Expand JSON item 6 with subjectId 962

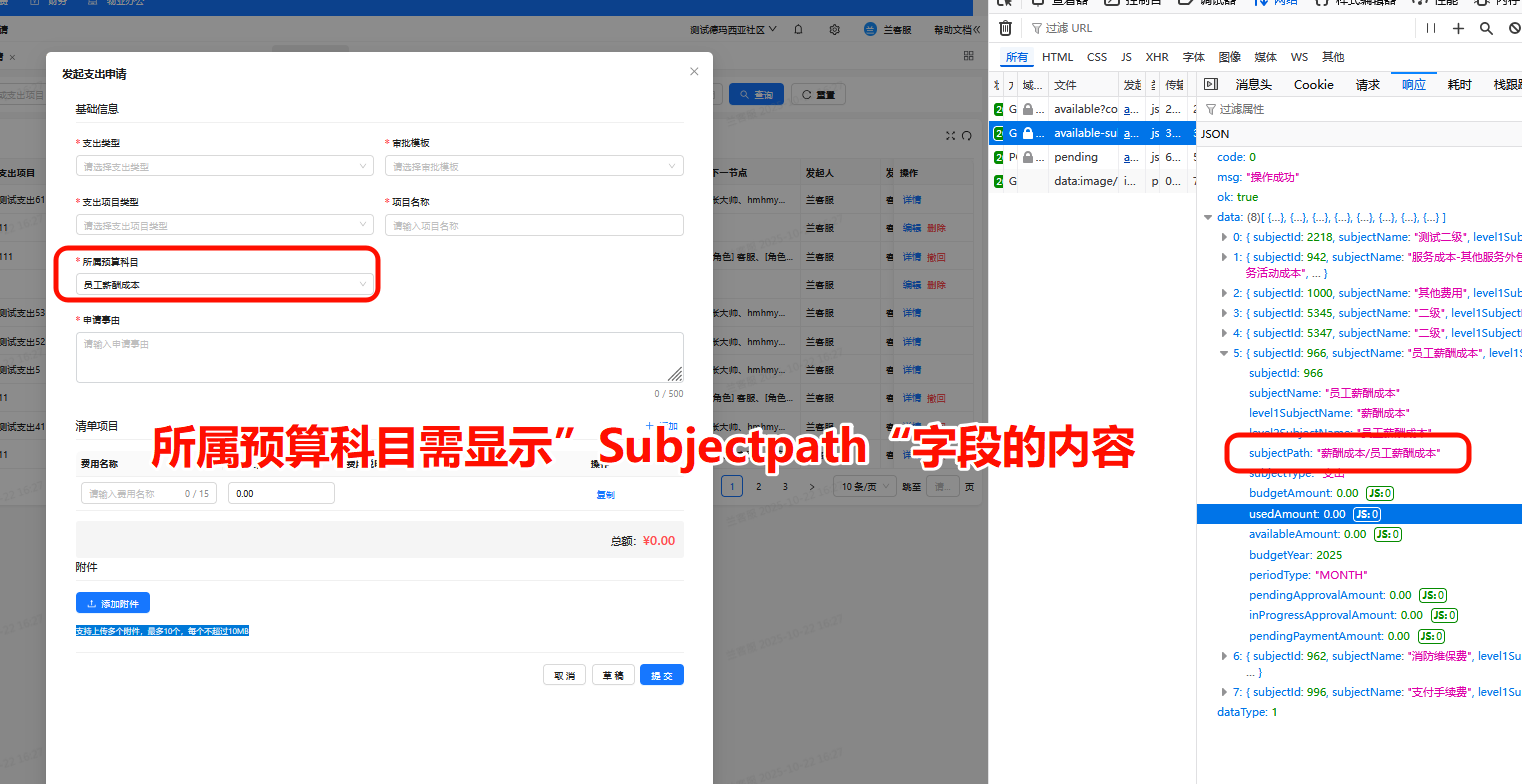coord(1225,656)
